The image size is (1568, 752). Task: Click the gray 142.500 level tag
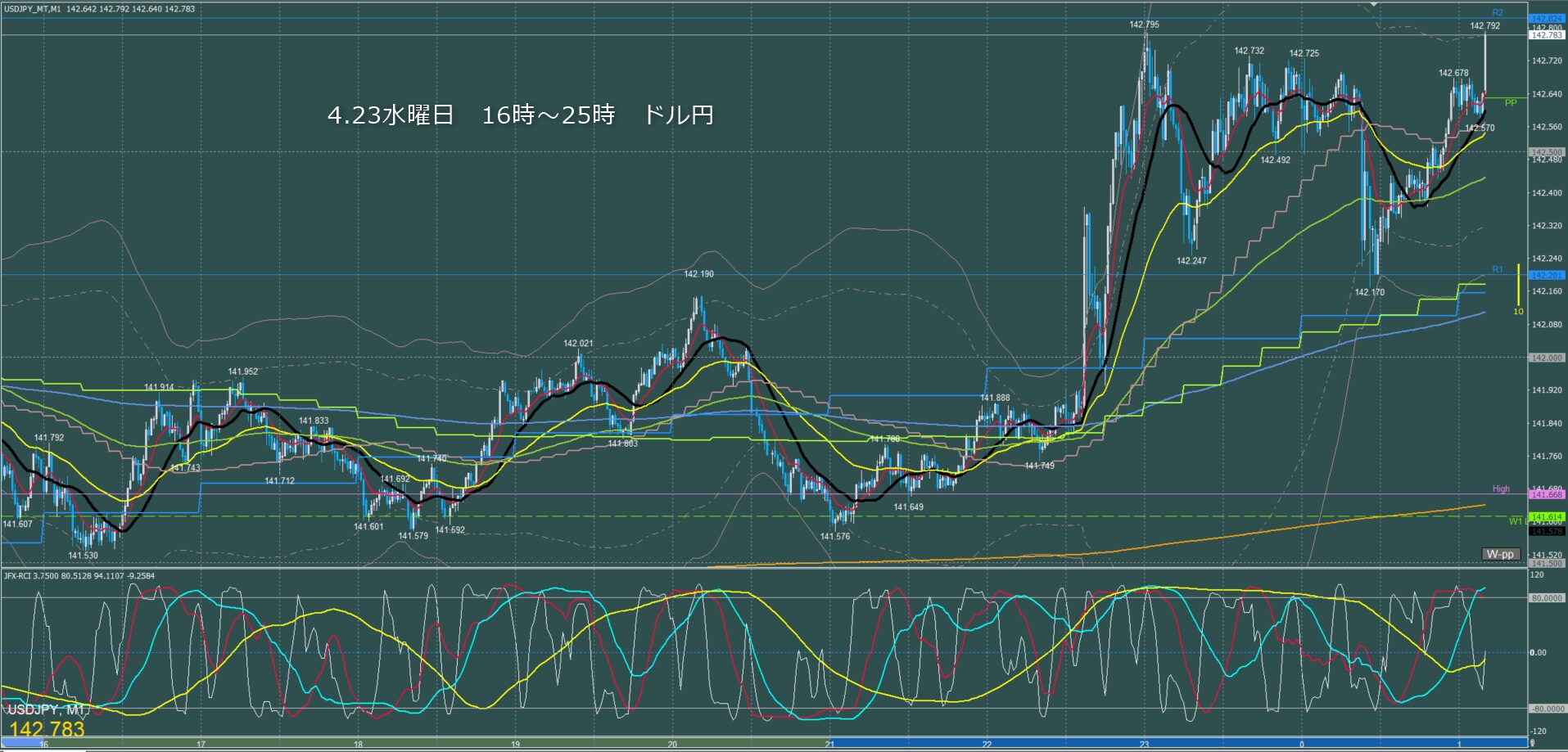(1547, 152)
